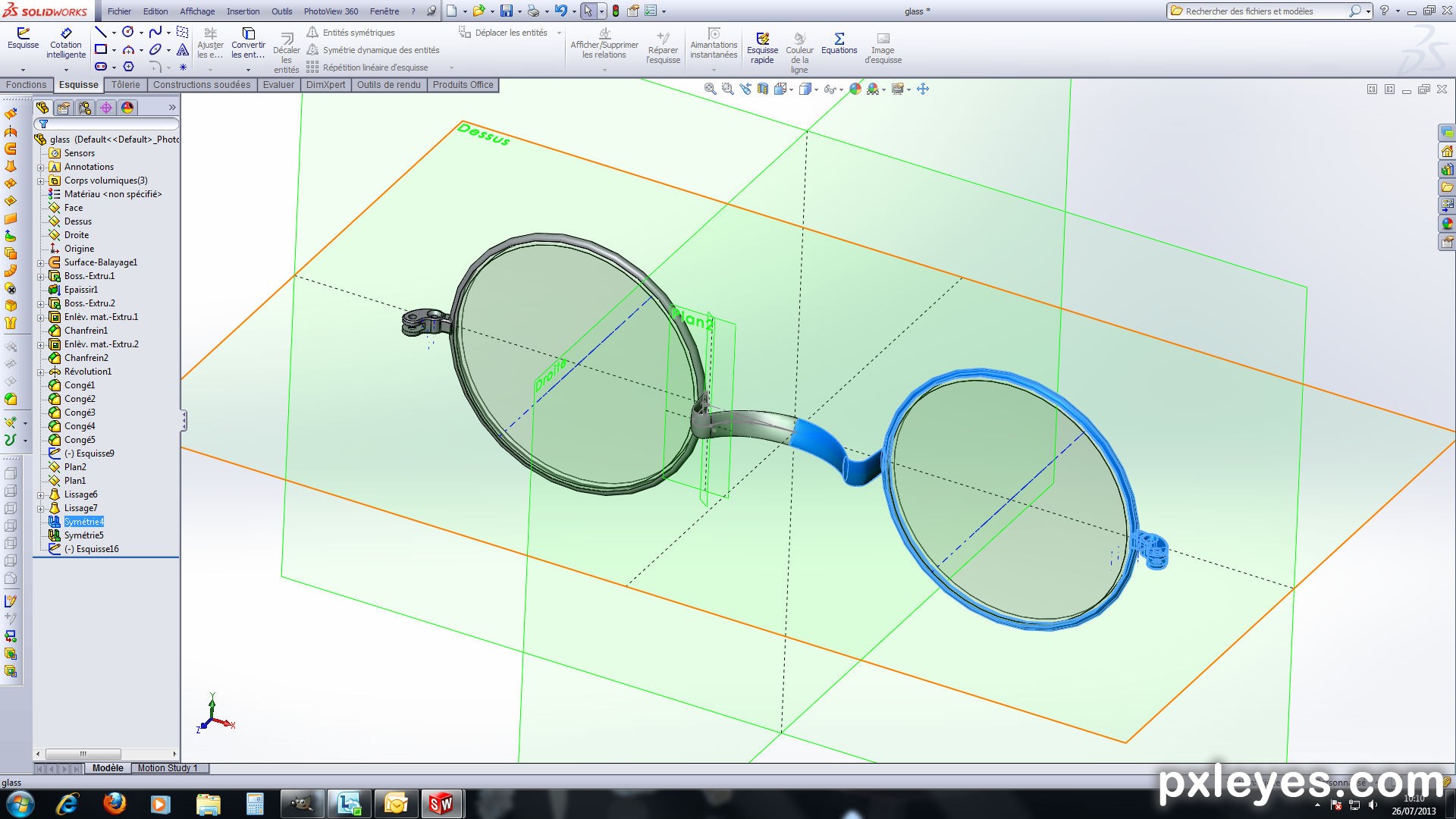Open the PropertyManager panel tab
Image resolution: width=1456 pixels, height=819 pixels.
pyautogui.click(x=64, y=108)
